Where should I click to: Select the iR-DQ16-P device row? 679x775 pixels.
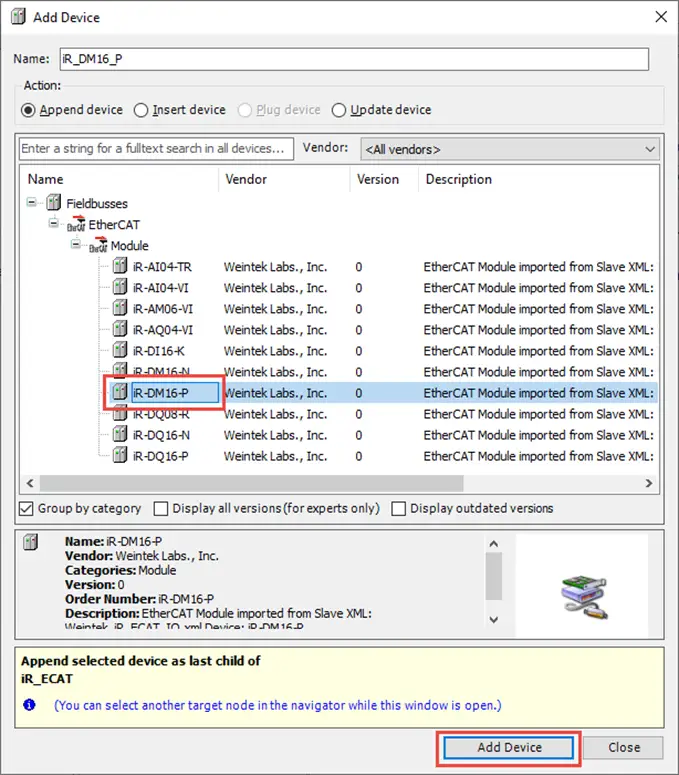339,456
